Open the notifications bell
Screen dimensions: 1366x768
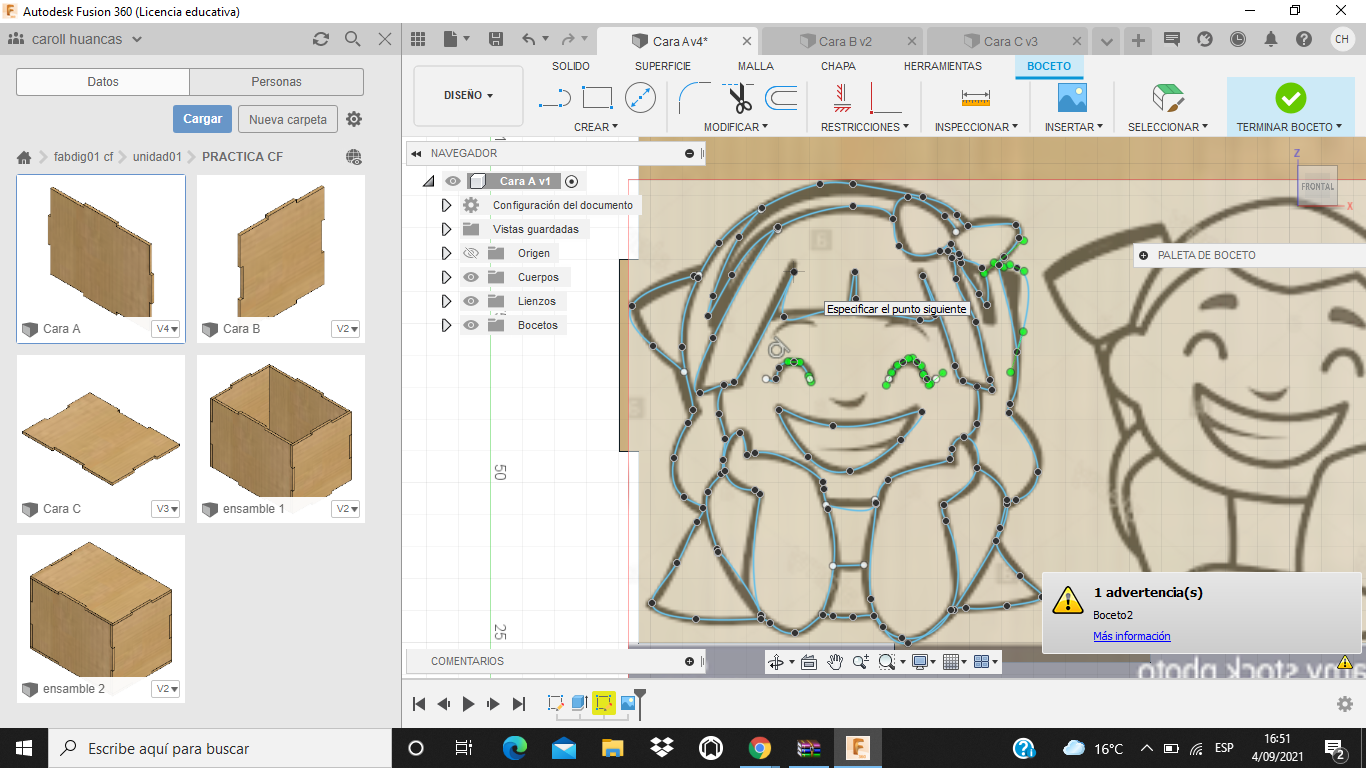coord(1271,39)
